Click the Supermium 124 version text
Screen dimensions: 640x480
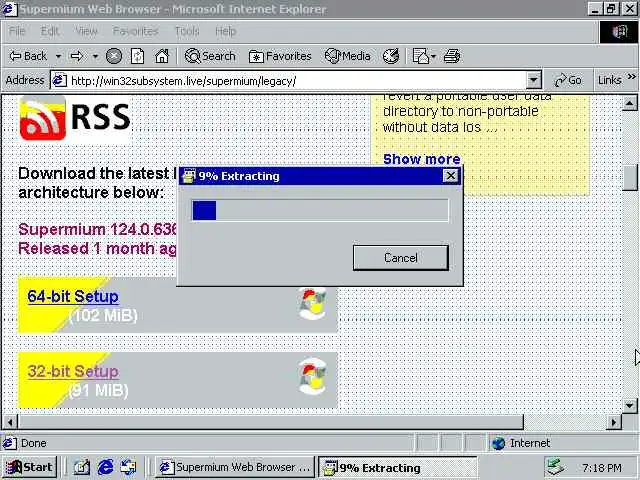[98, 229]
